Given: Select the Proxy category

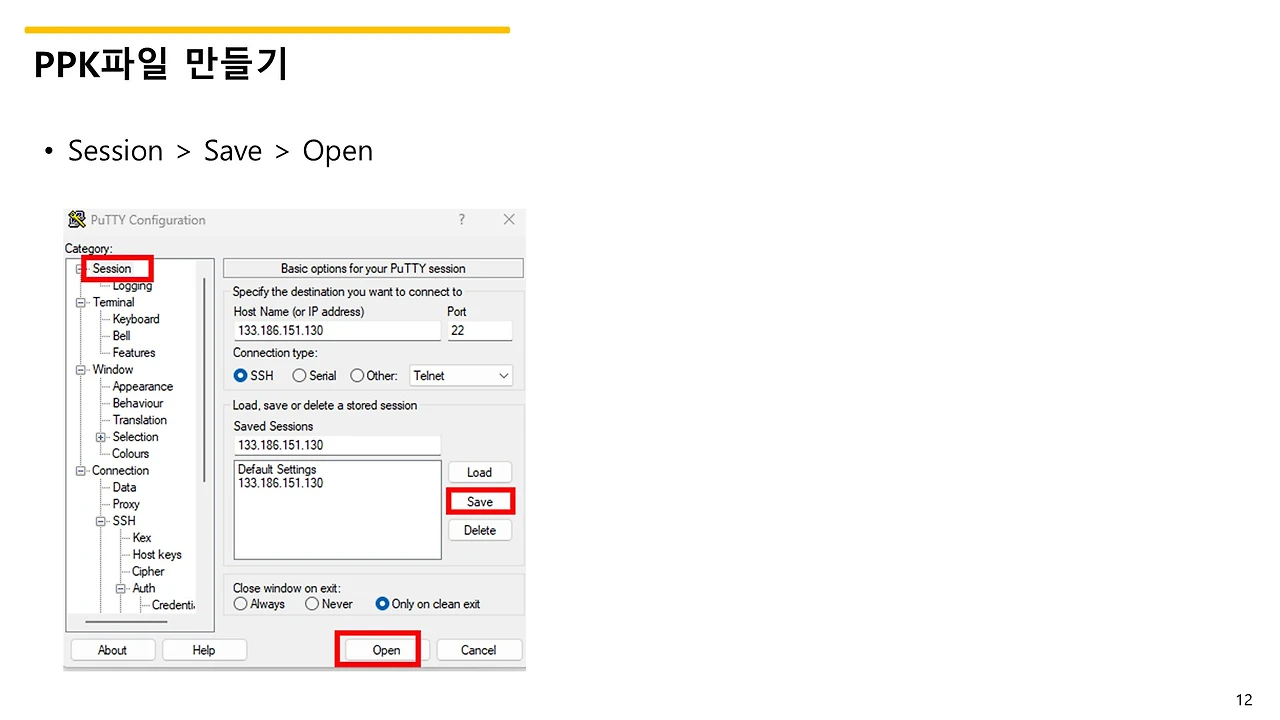Looking at the screenshot, I should pyautogui.click(x=126, y=504).
